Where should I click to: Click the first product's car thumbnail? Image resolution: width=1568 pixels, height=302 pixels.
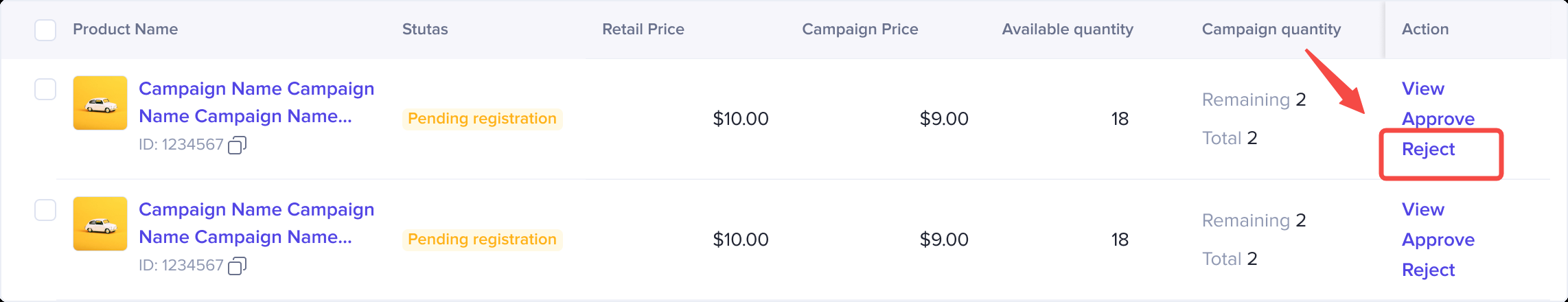[x=100, y=103]
